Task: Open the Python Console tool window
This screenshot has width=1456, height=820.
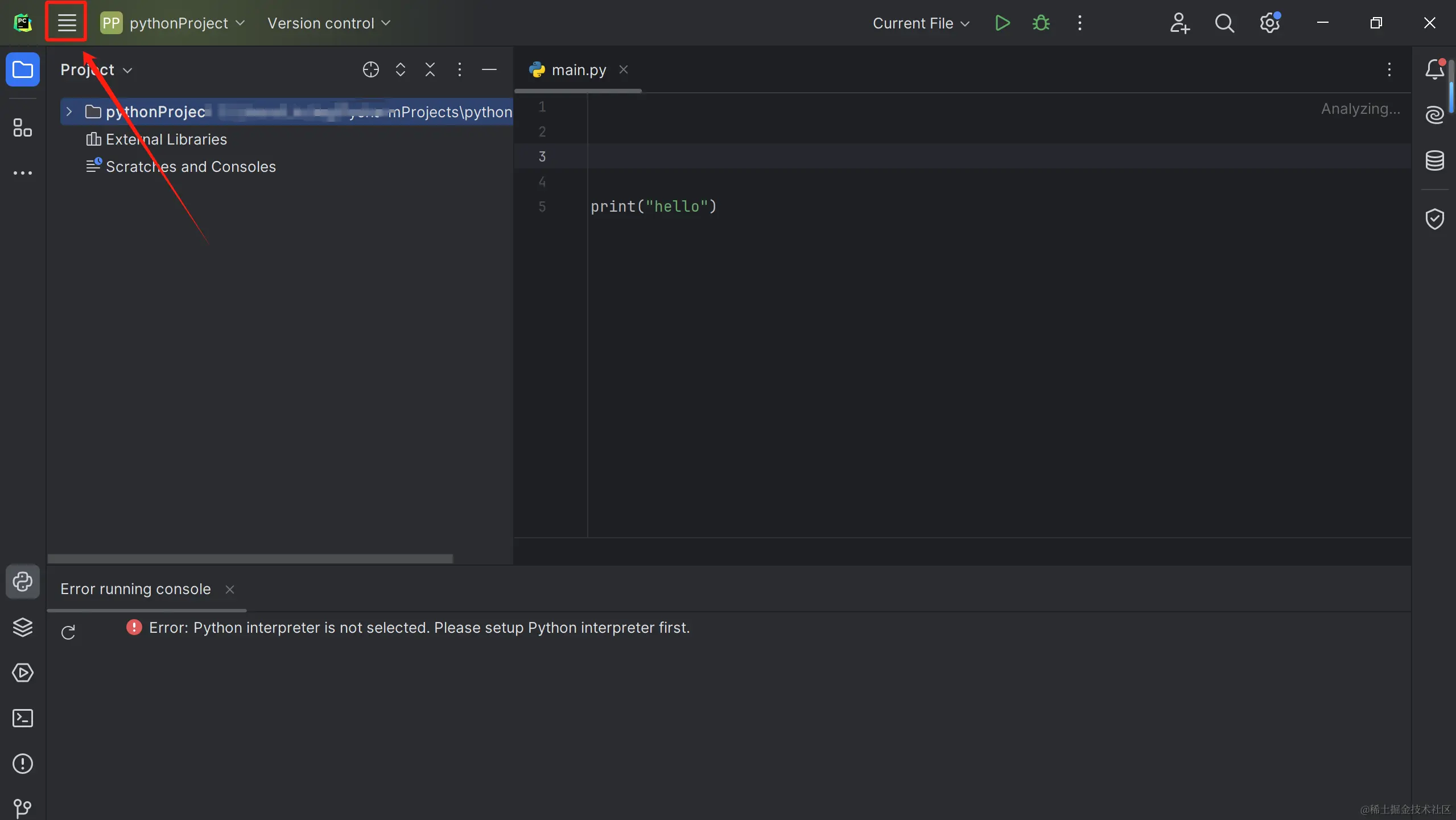Action: click(x=23, y=582)
